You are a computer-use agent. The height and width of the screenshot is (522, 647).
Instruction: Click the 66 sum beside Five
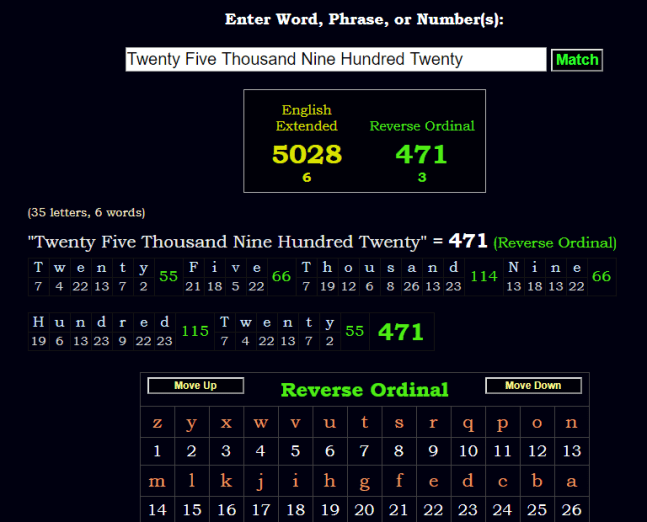click(281, 277)
